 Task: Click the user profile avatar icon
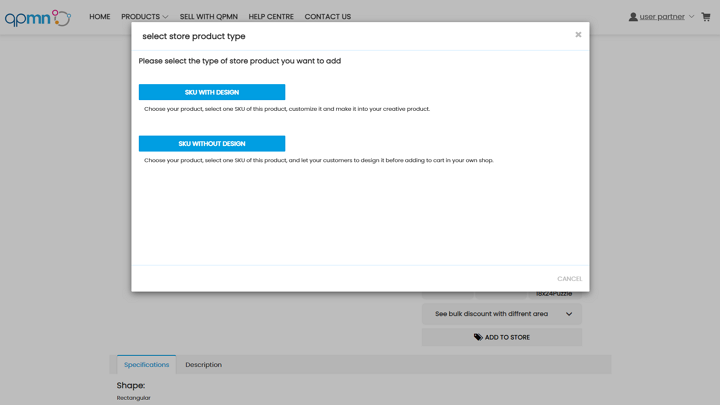click(633, 17)
